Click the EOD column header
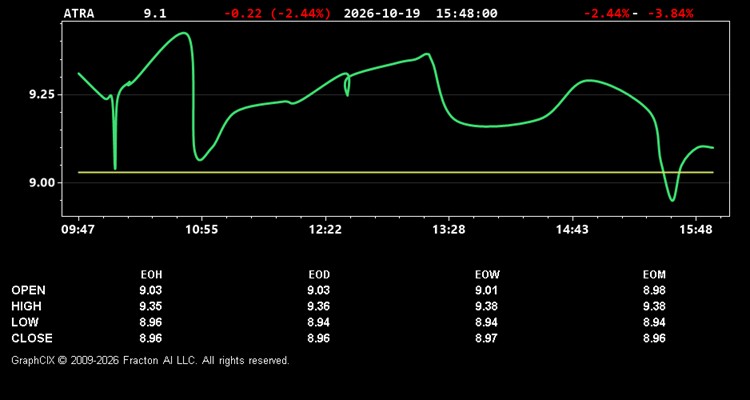Image resolution: width=750 pixels, height=400 pixels. (x=319, y=275)
